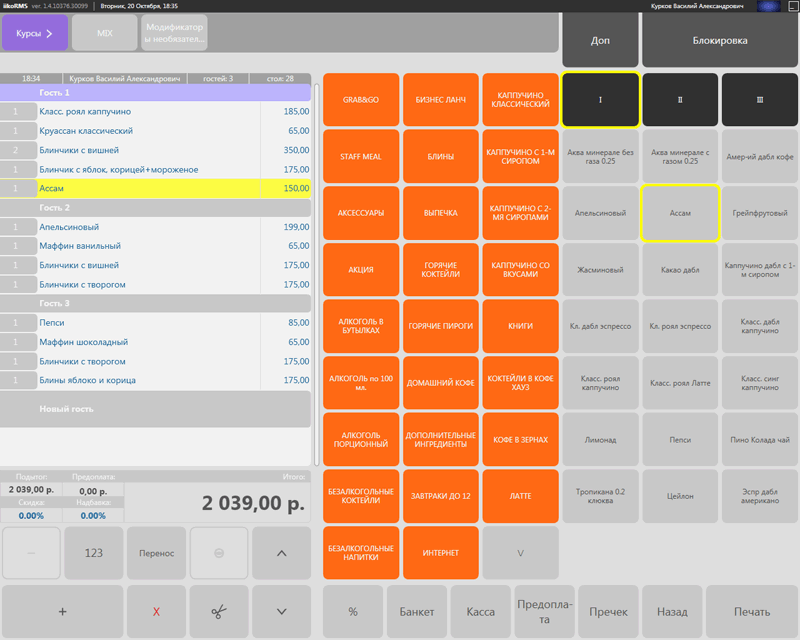This screenshot has height=640, width=800.
Task: Click the scissors split icon button
Action: pos(219,611)
